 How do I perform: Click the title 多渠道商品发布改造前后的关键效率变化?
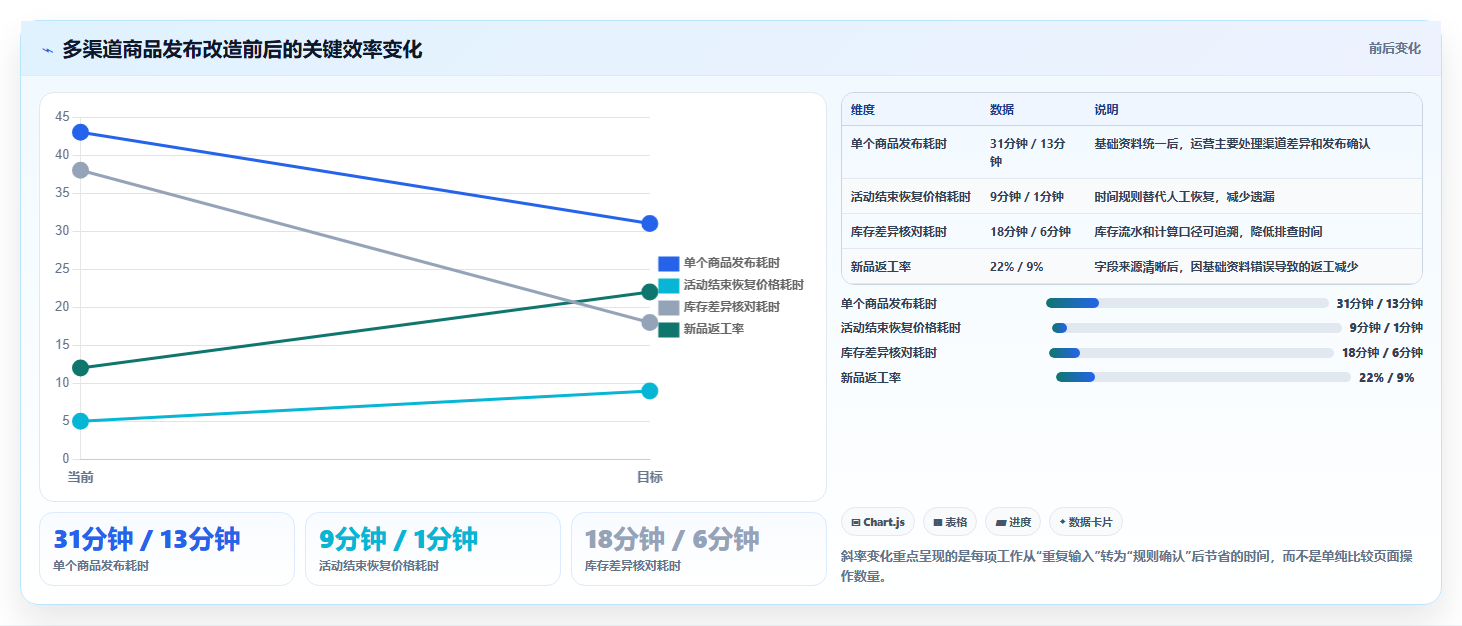(242, 49)
